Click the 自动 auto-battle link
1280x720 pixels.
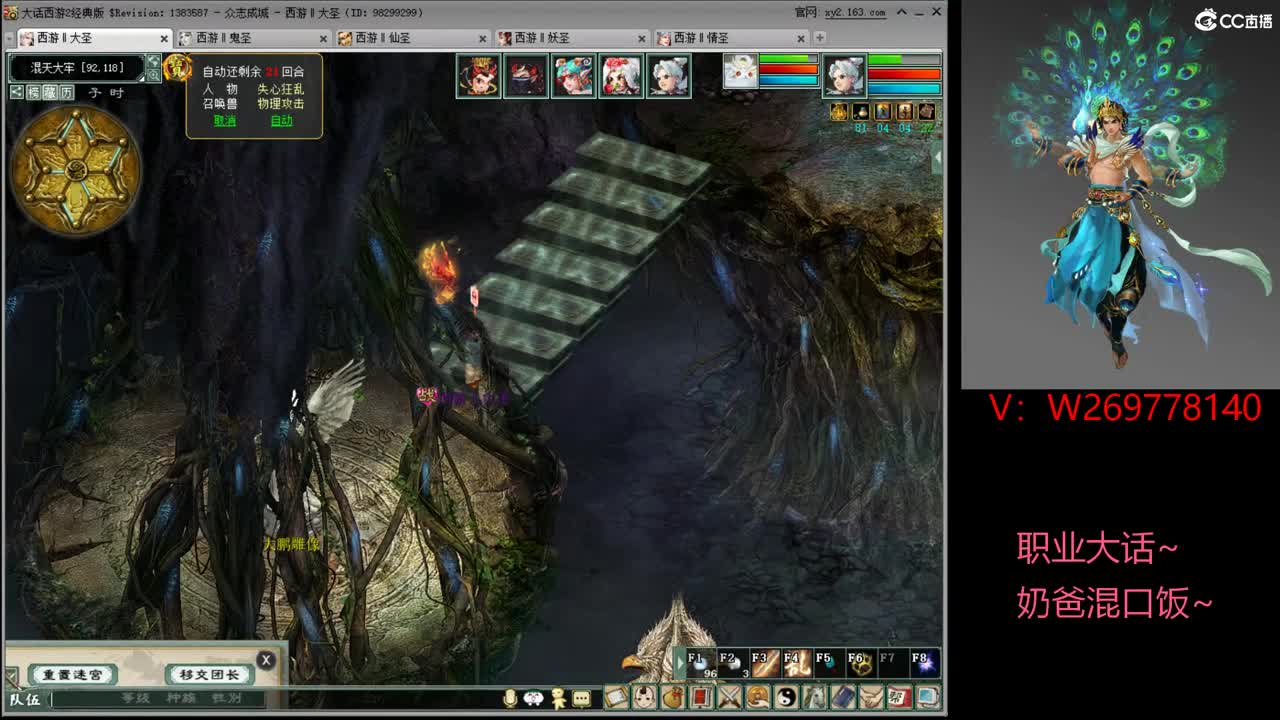[x=282, y=120]
